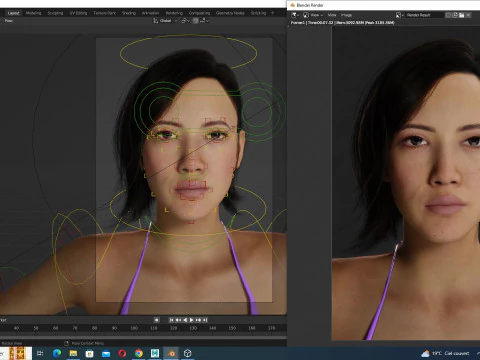
Task: Click open image folder icon in render window
Action: (462, 15)
